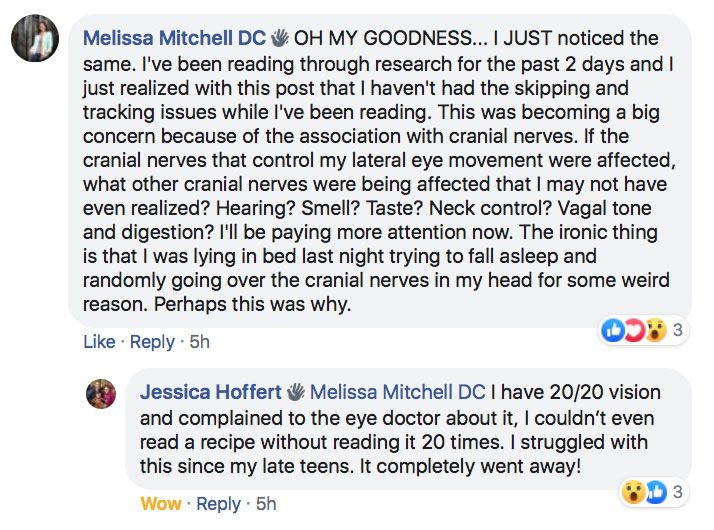Click the wow emoji reaction on Jessica's reply
Image resolution: width=714 pixels, height=530 pixels.
tap(632, 492)
